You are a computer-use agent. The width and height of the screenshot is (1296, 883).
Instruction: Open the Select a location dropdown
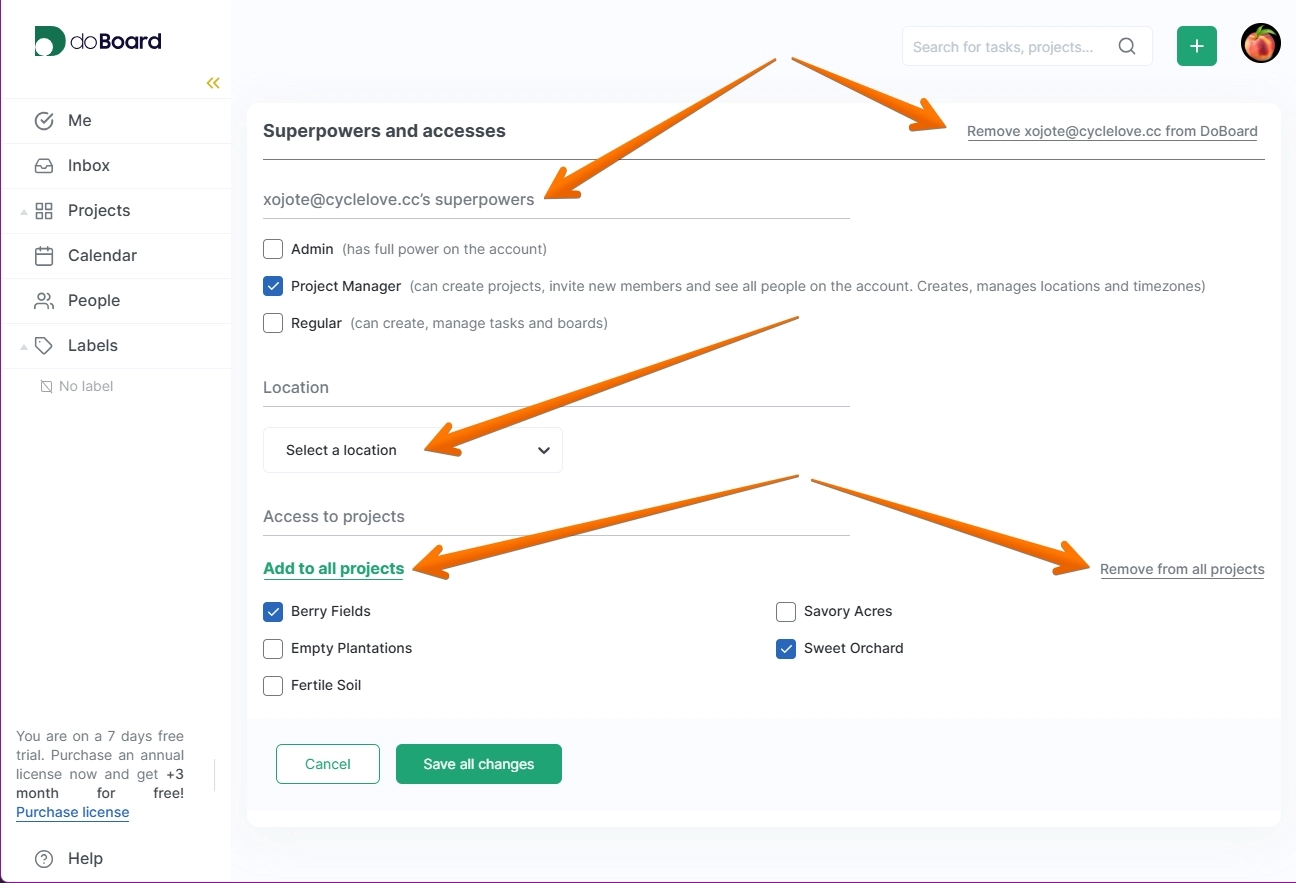(x=413, y=450)
